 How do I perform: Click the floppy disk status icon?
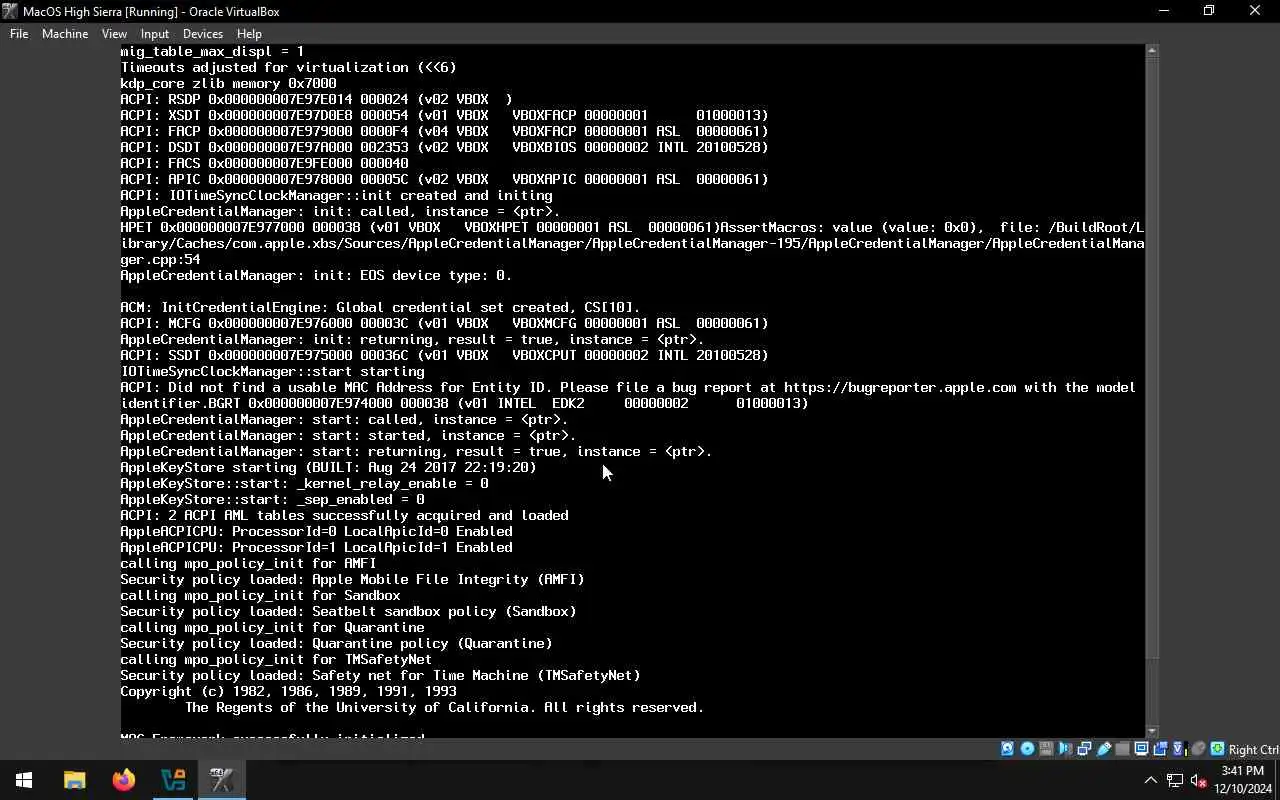tap(1046, 749)
